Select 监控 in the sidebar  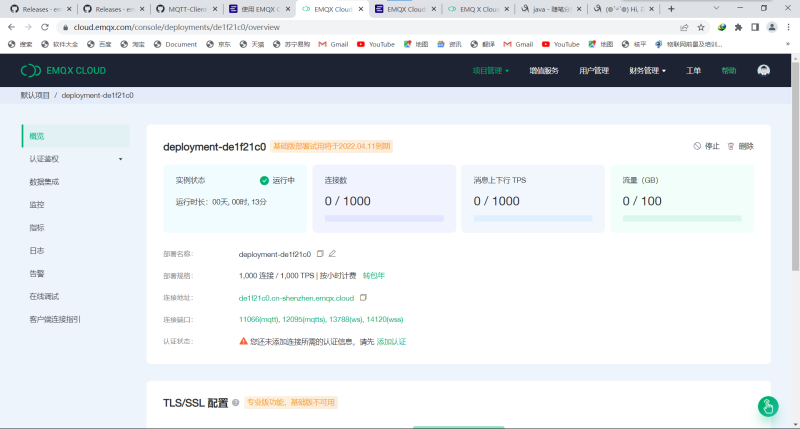[76, 205]
